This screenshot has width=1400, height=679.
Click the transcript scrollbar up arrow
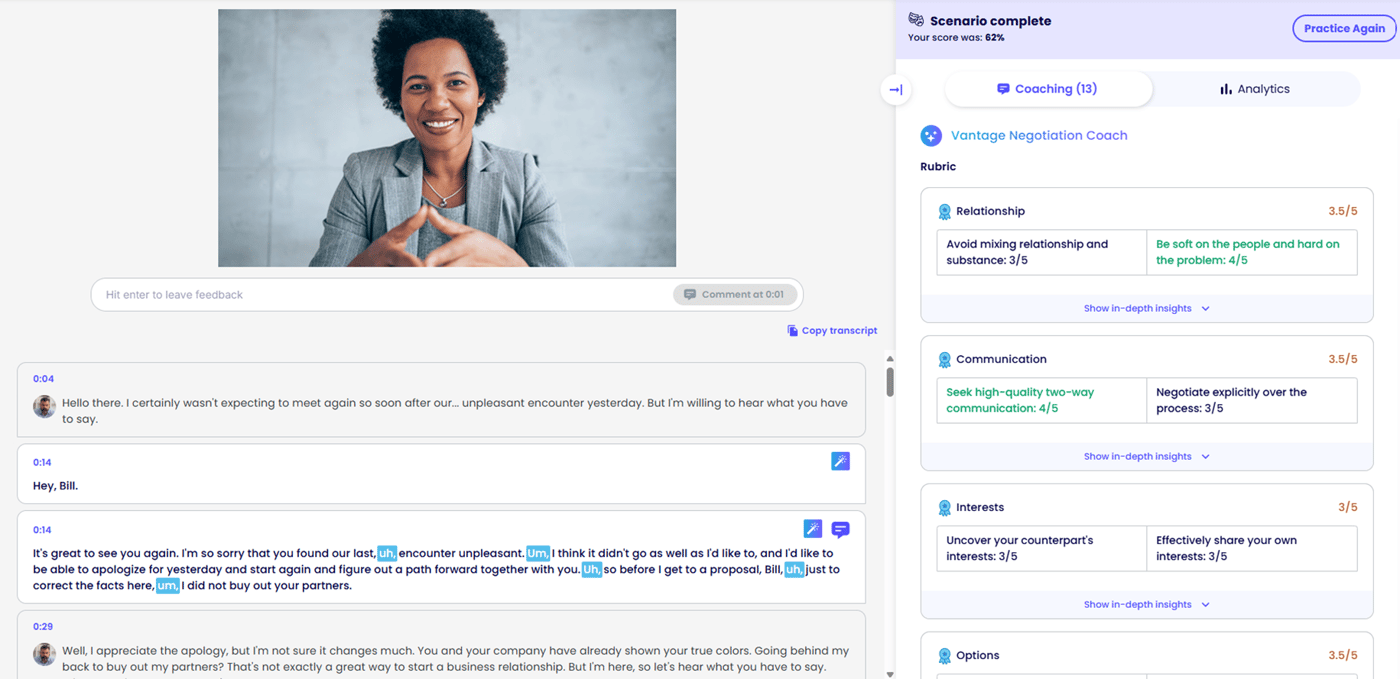(890, 358)
